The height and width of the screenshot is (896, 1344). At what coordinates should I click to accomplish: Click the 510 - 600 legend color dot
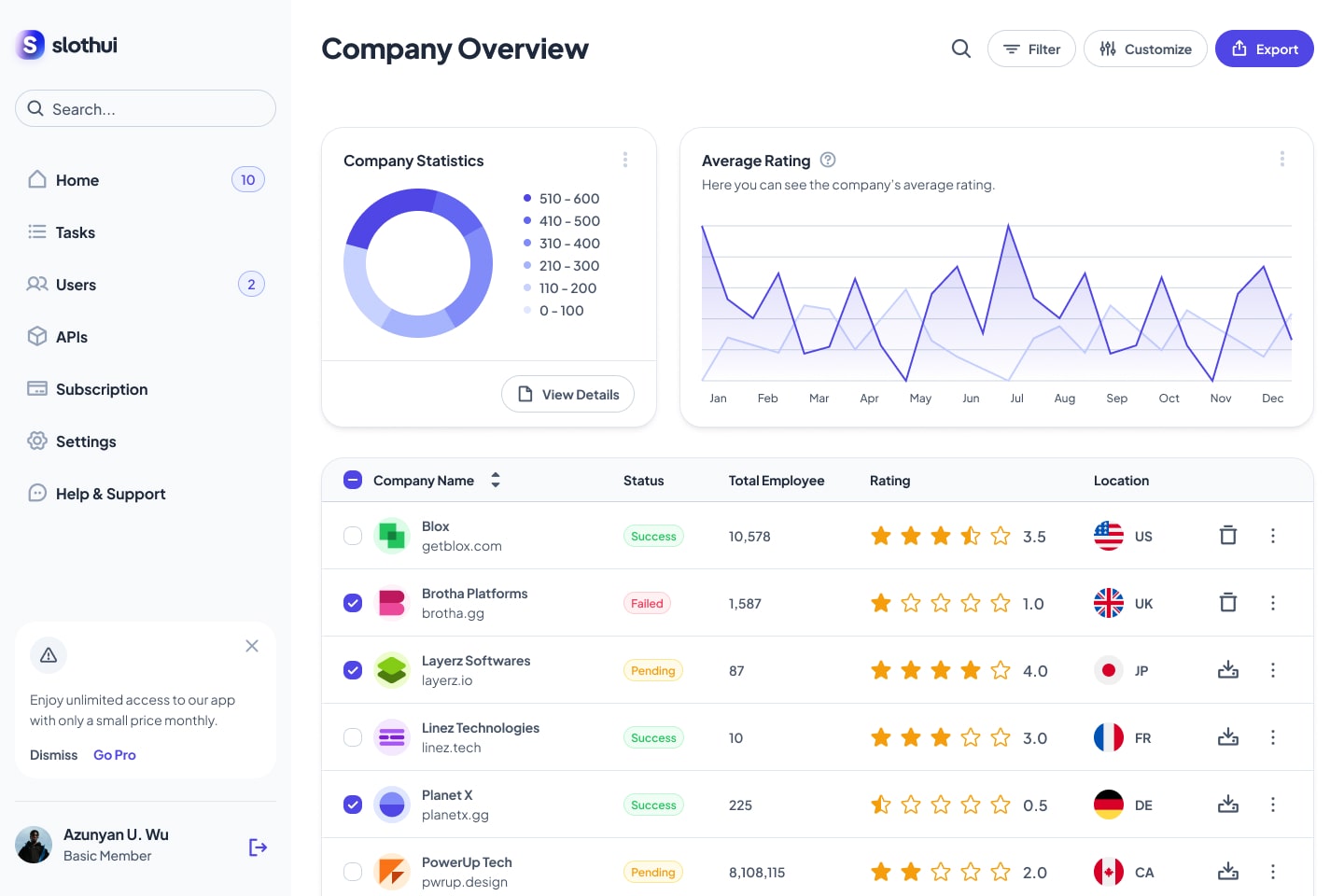click(x=527, y=198)
